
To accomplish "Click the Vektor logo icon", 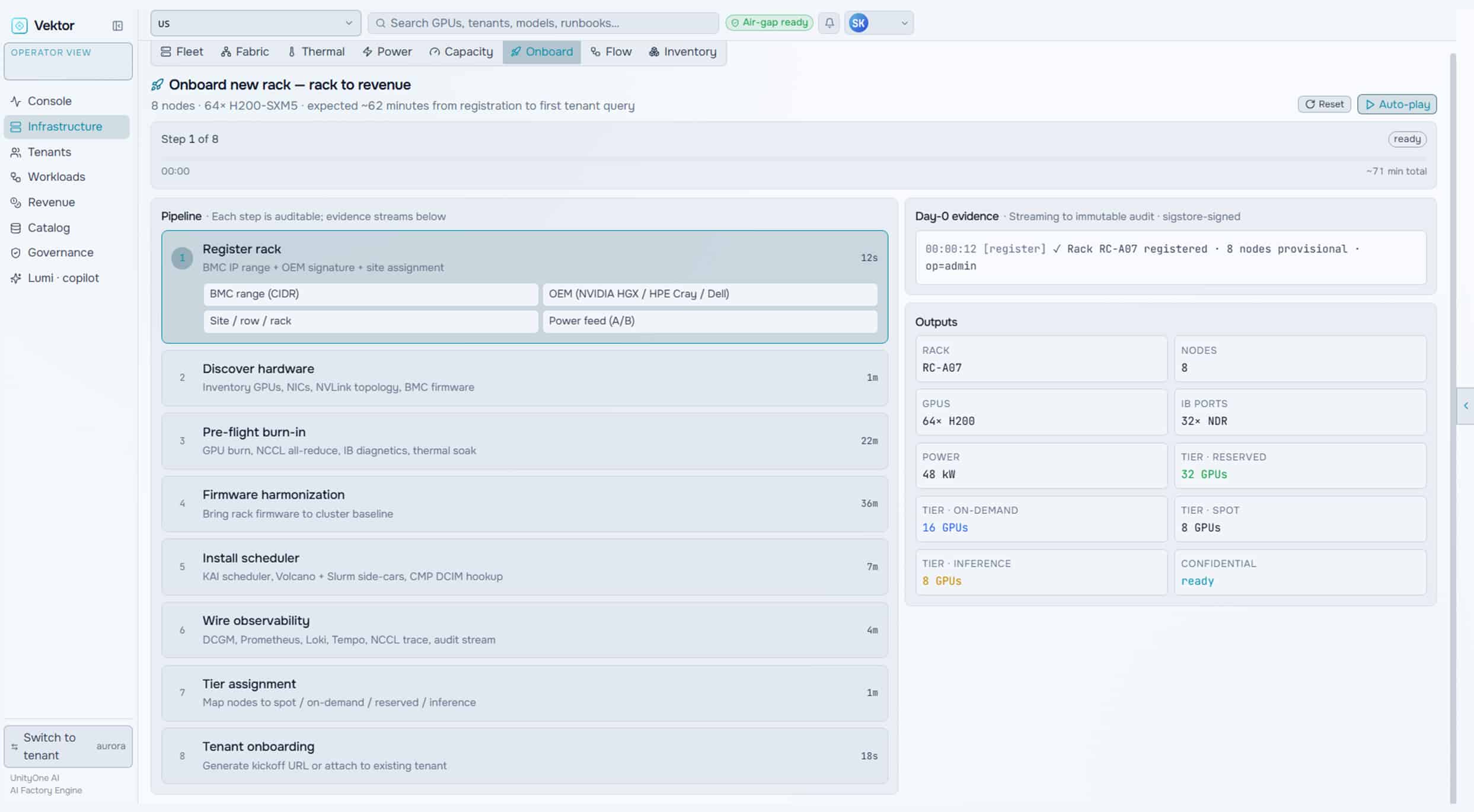I will point(19,25).
